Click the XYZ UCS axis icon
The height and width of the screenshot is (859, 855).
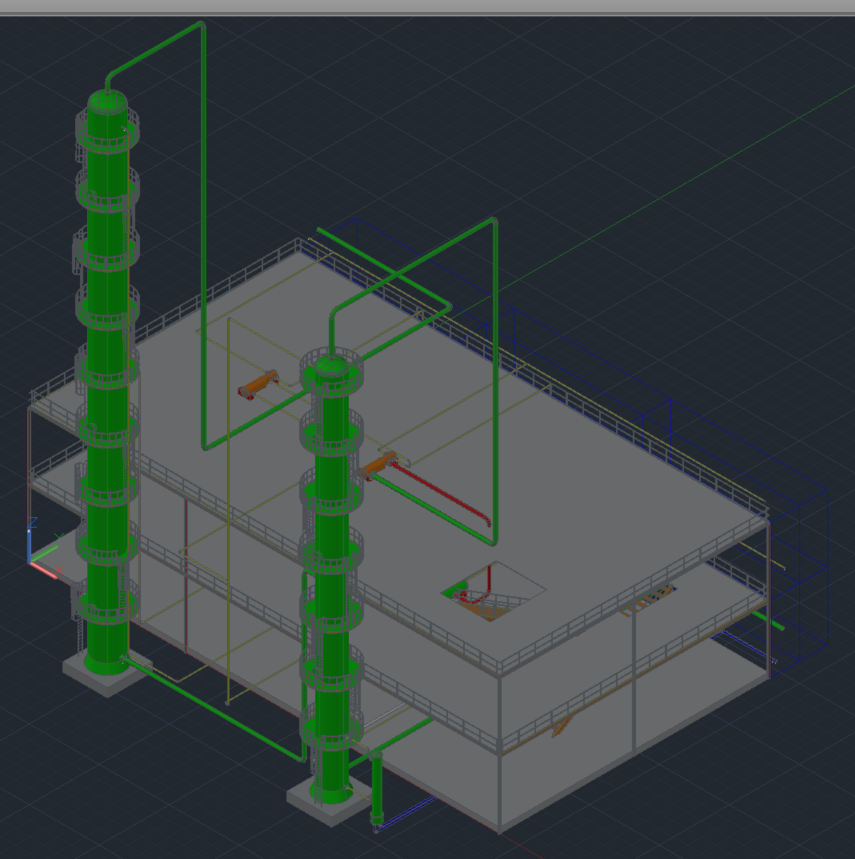pyautogui.click(x=43, y=548)
